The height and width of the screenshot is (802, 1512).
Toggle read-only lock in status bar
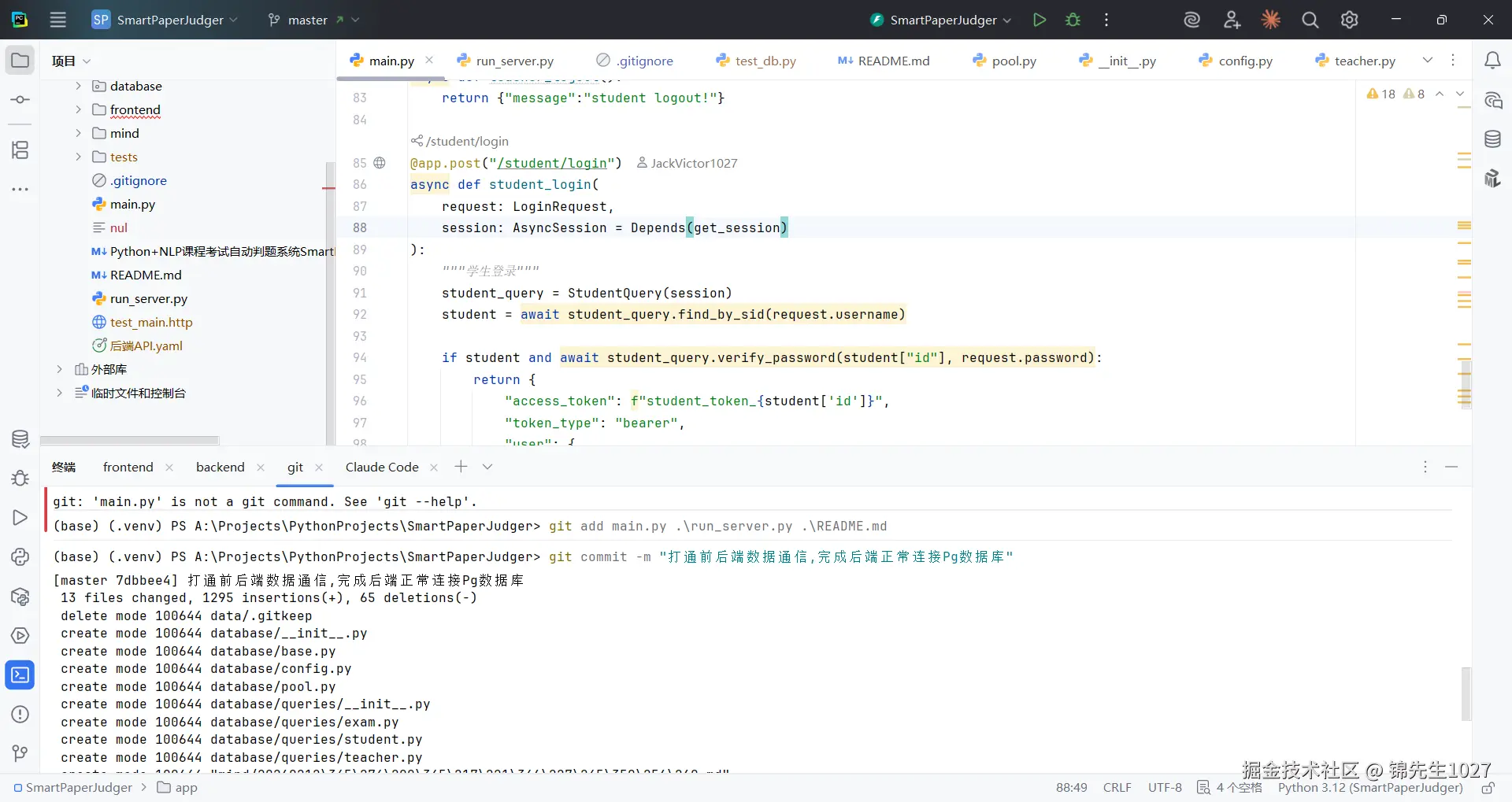[1488, 788]
